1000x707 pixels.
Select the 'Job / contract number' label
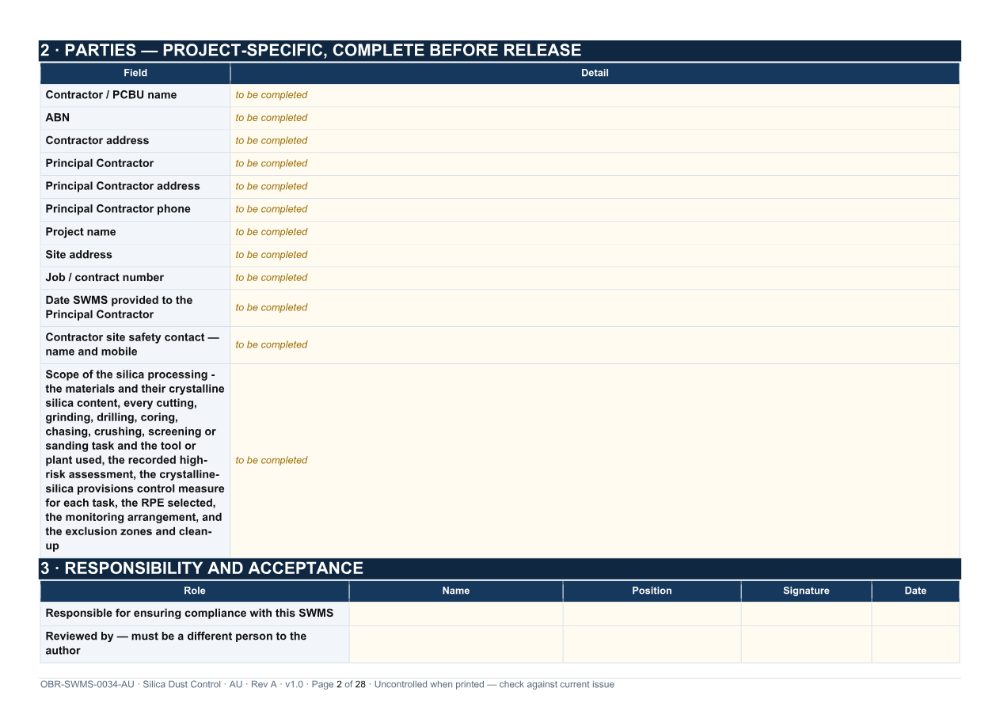(x=105, y=277)
